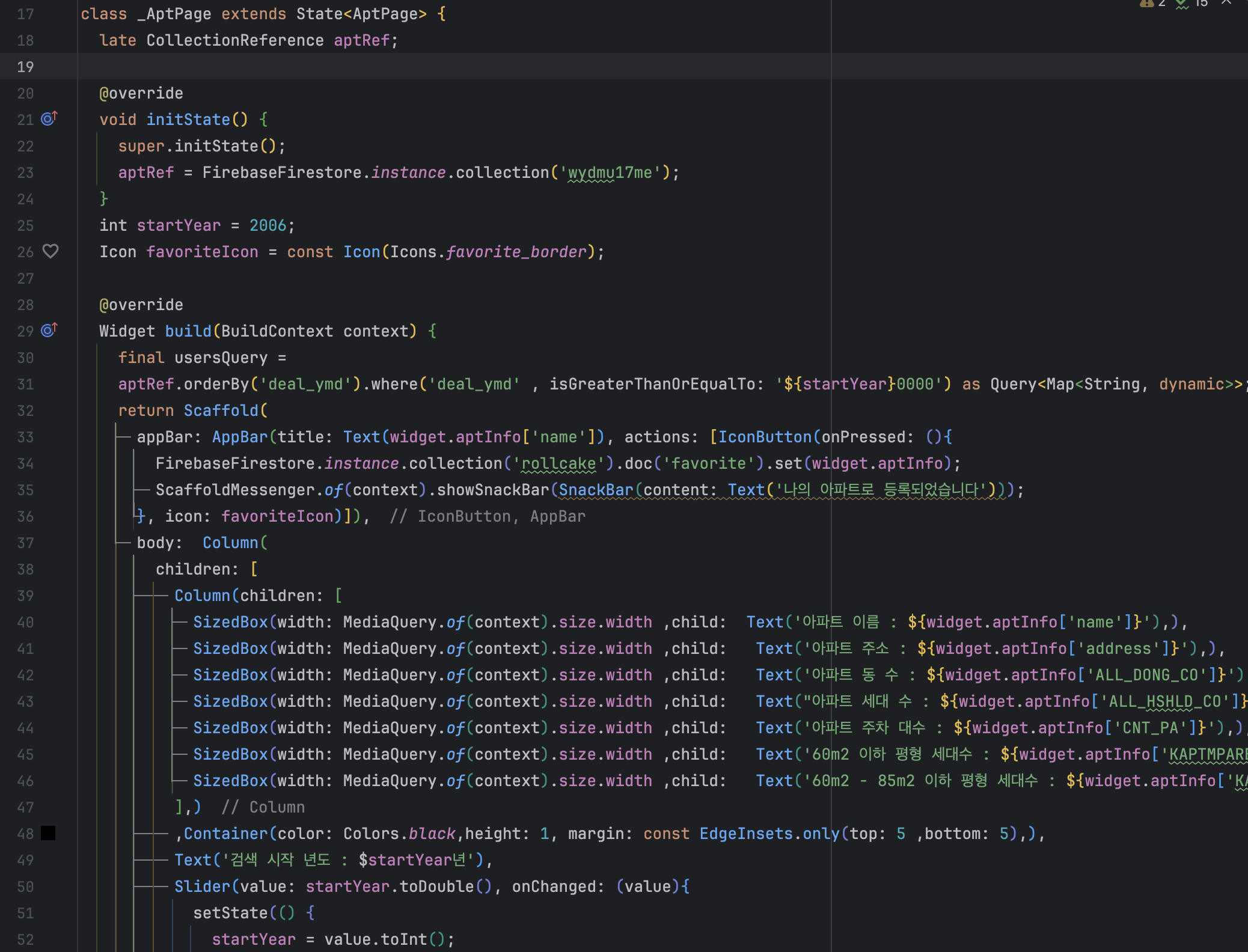Click line number 19 in the gutter
Screen dimensions: 1248x952
25,67
